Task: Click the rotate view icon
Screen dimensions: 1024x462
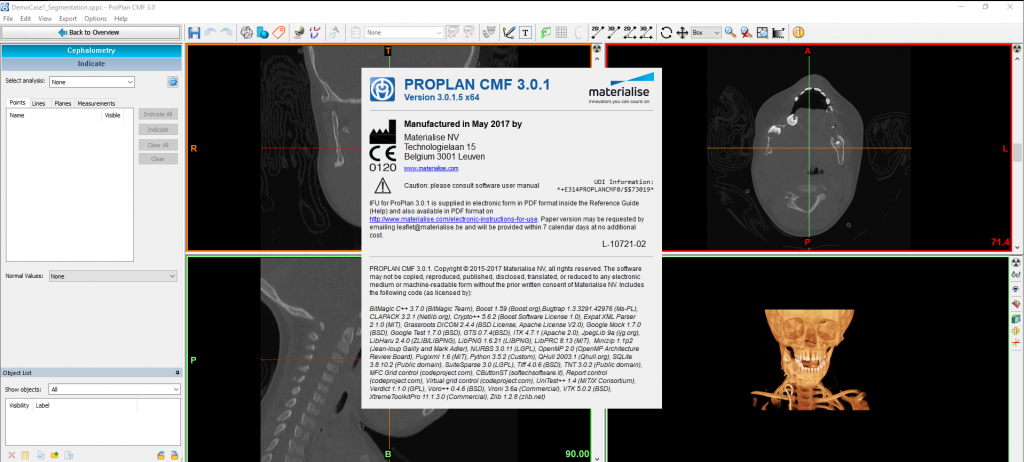Action: pos(666,32)
